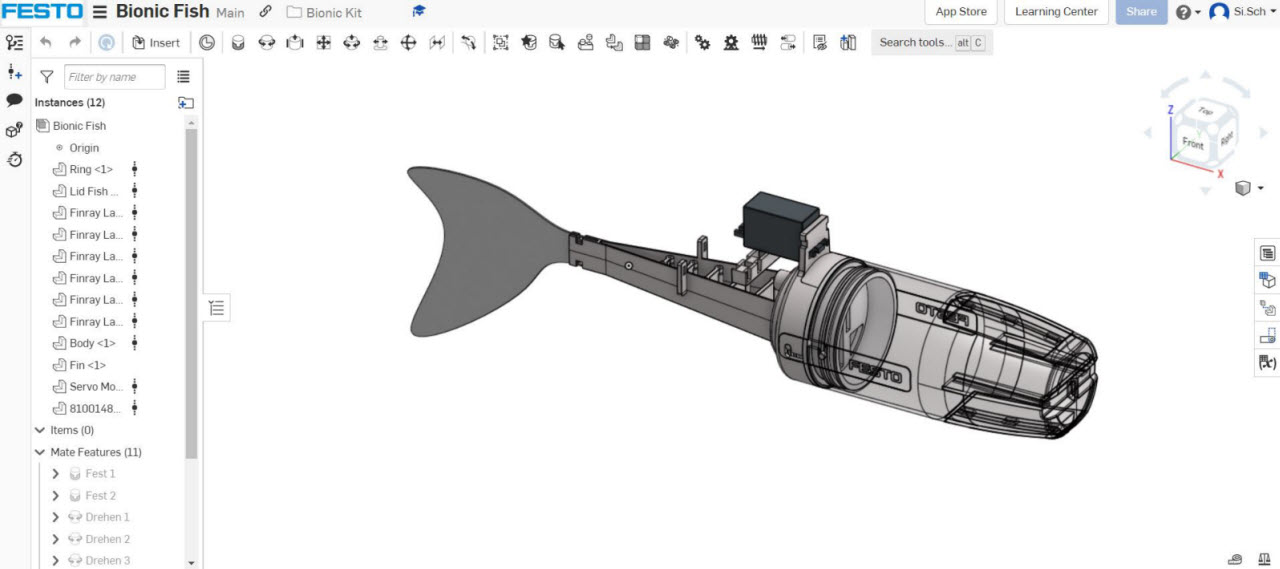This screenshot has height=569, width=1280.
Task: Expand the Drehen 3 mate feature
Action: [55, 560]
